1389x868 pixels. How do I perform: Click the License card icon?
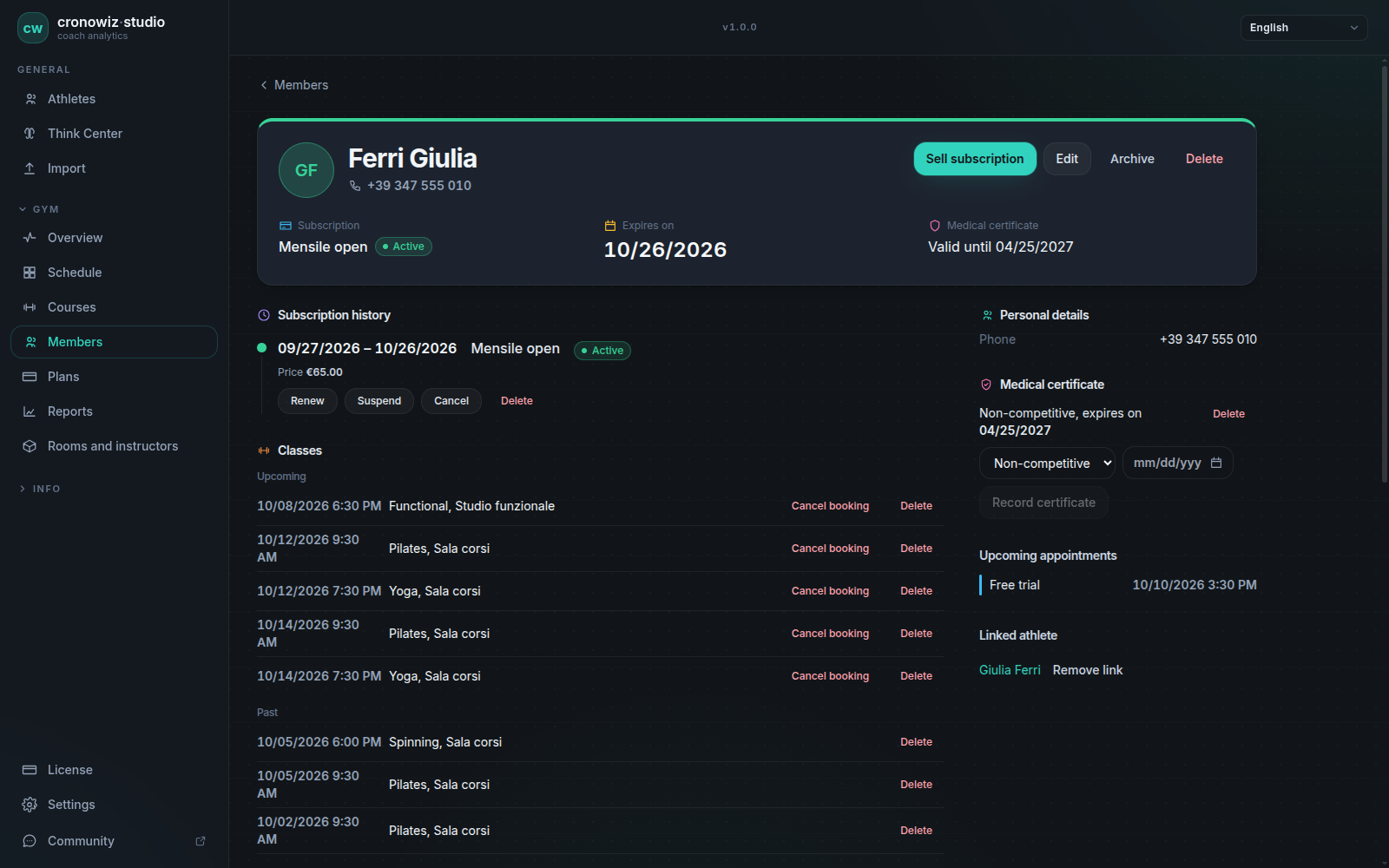(x=30, y=770)
